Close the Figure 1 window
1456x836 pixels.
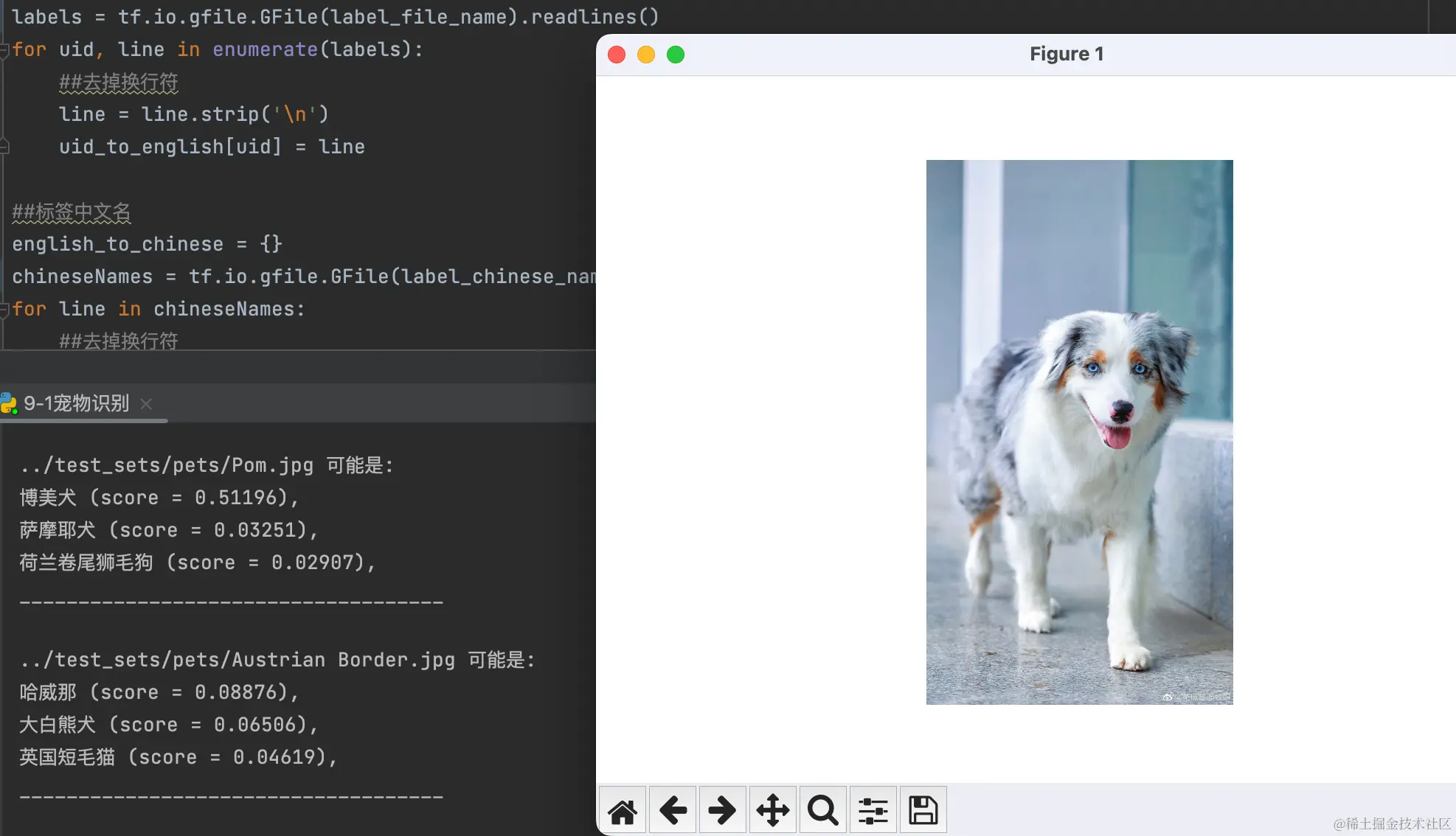pos(617,55)
